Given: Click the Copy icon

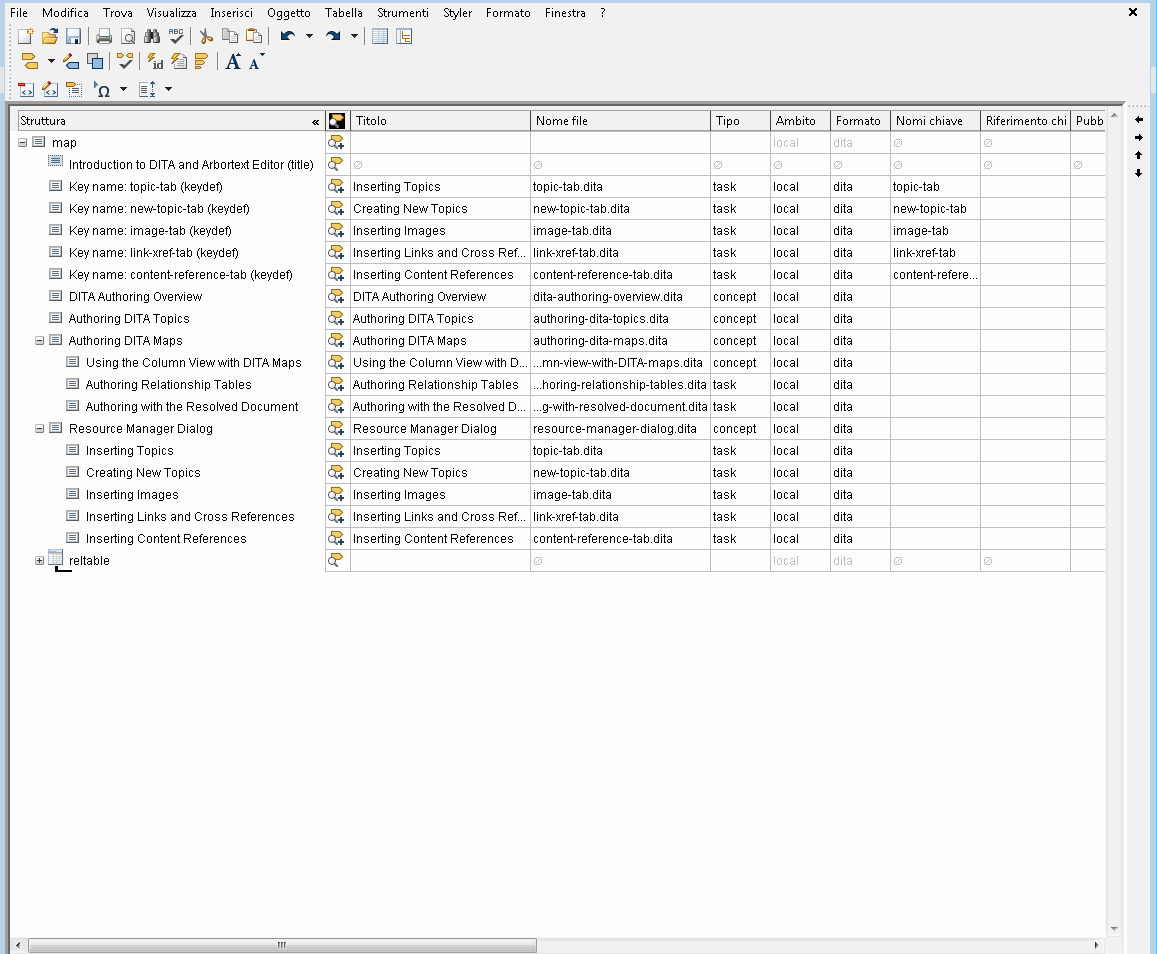Looking at the screenshot, I should [x=230, y=36].
